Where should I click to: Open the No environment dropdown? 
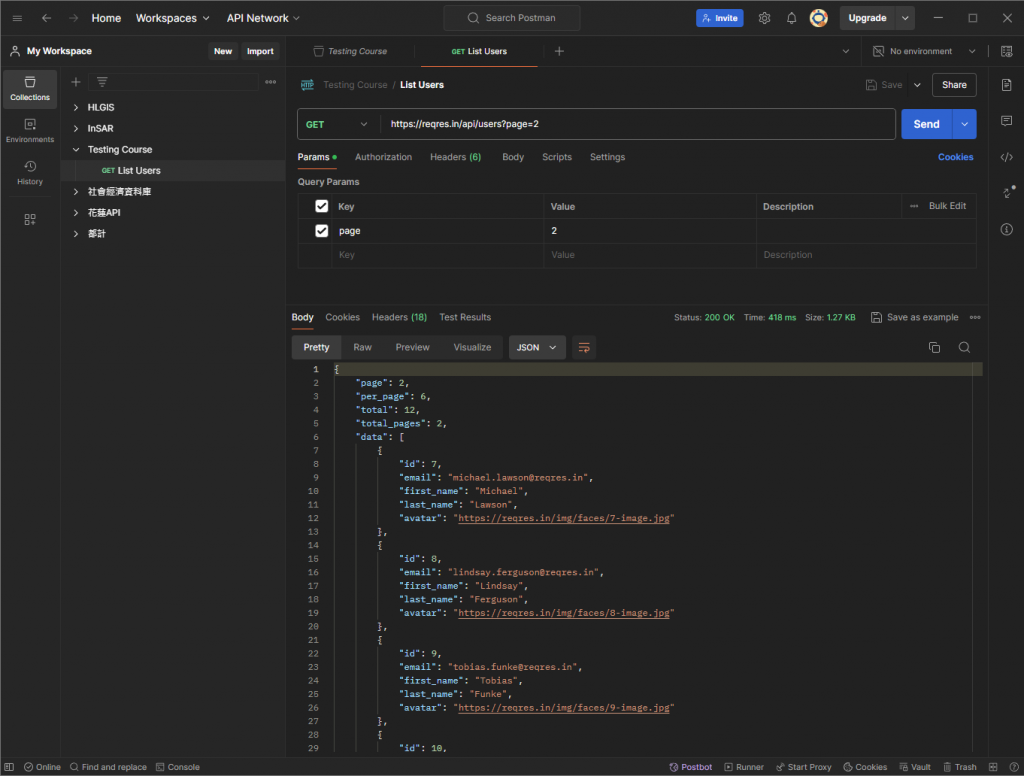click(925, 51)
